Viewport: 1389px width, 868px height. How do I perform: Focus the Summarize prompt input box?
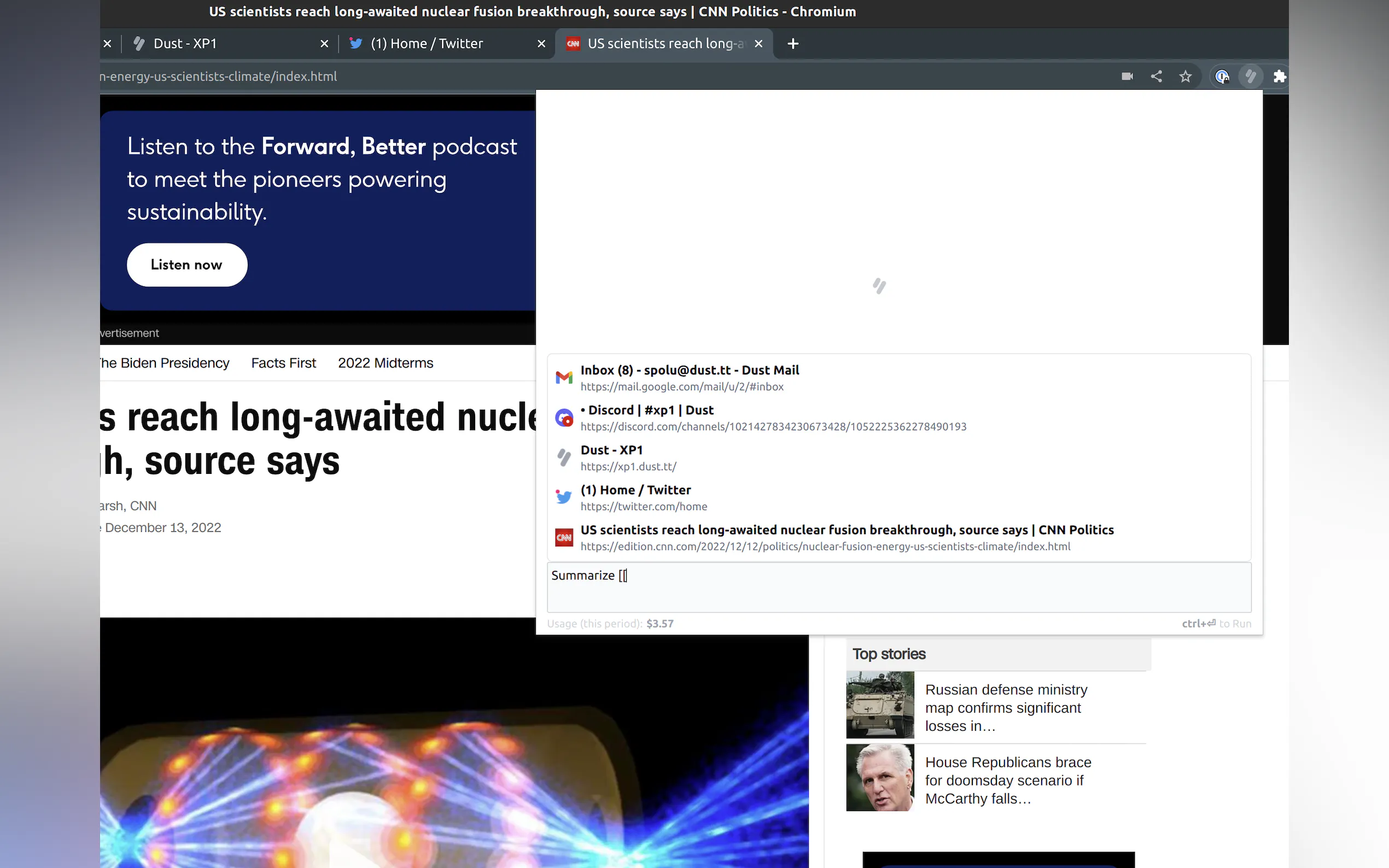pos(898,587)
